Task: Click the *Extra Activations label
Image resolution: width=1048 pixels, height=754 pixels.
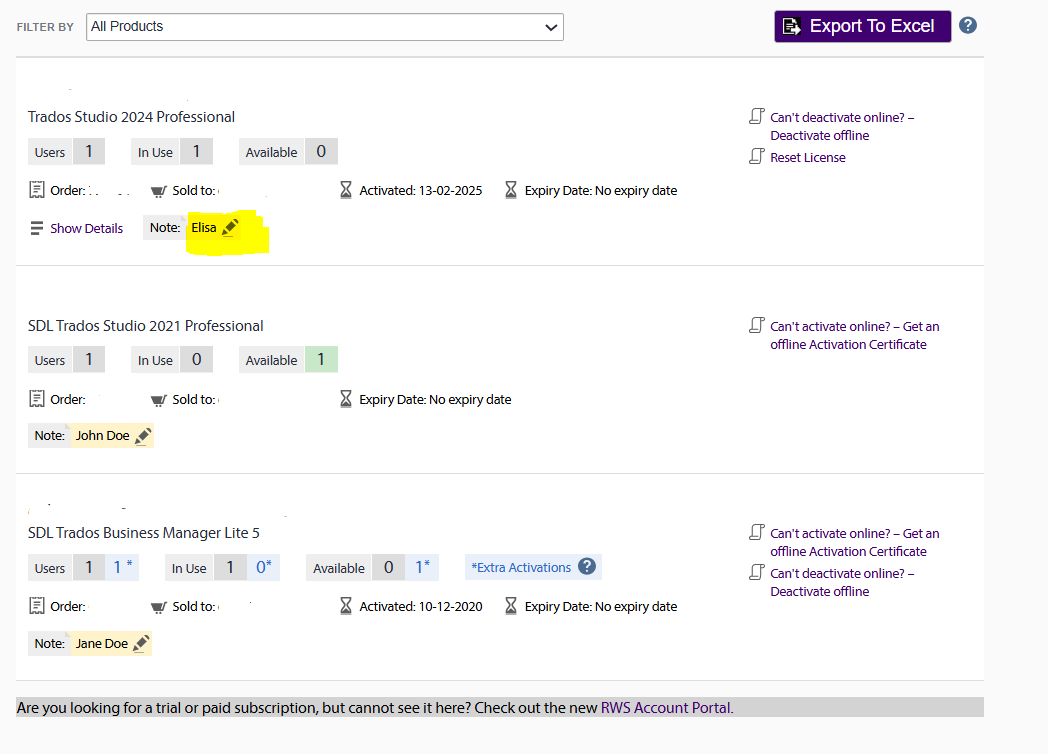Action: [521, 567]
